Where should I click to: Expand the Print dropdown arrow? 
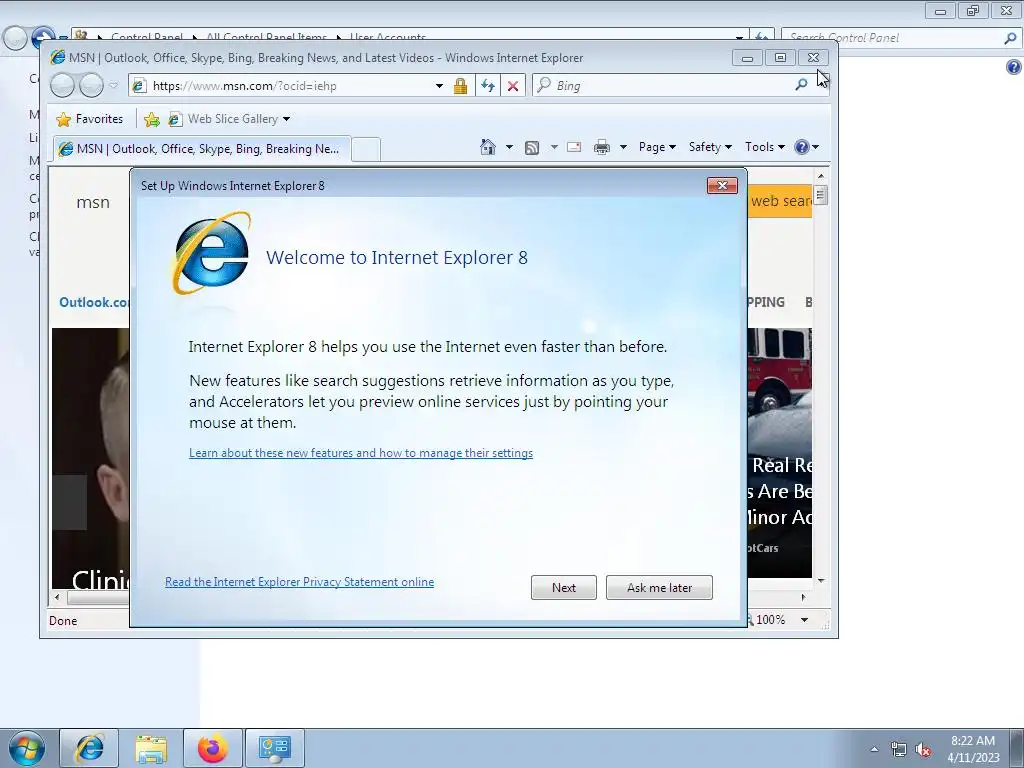pos(623,147)
